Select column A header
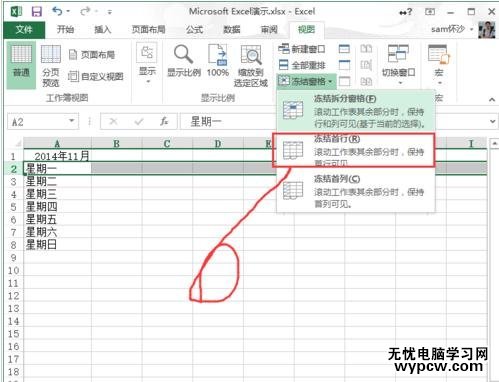The height and width of the screenshot is (382, 499). [57, 144]
